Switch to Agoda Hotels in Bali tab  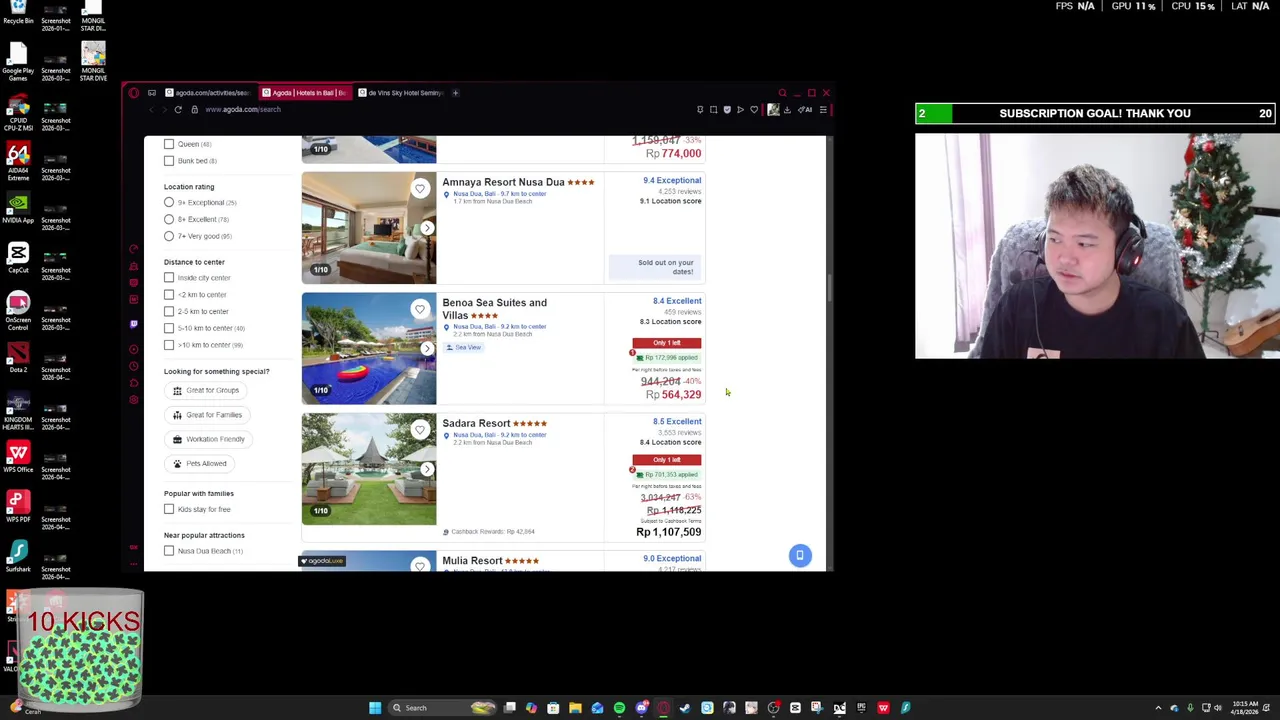pyautogui.click(x=304, y=93)
